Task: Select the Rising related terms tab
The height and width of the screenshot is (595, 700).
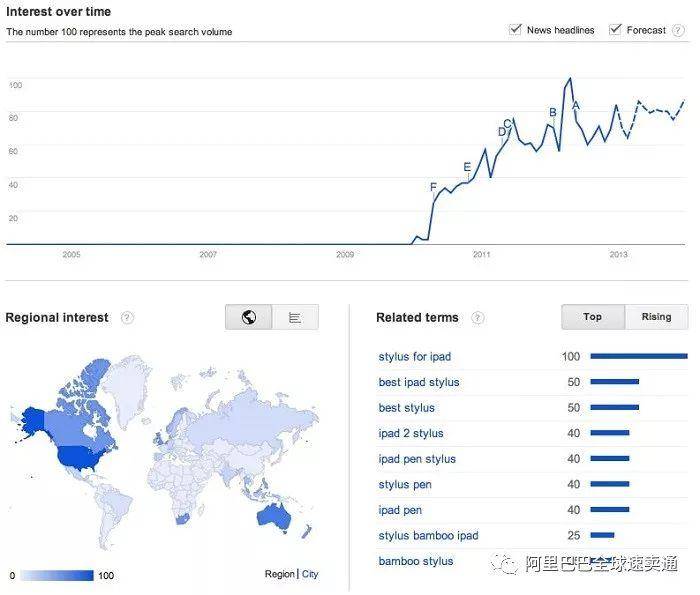Action: [x=656, y=317]
